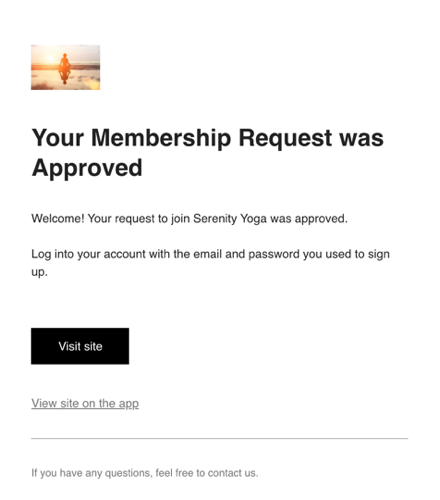Select the meditating silhouette in the logo

64,61
